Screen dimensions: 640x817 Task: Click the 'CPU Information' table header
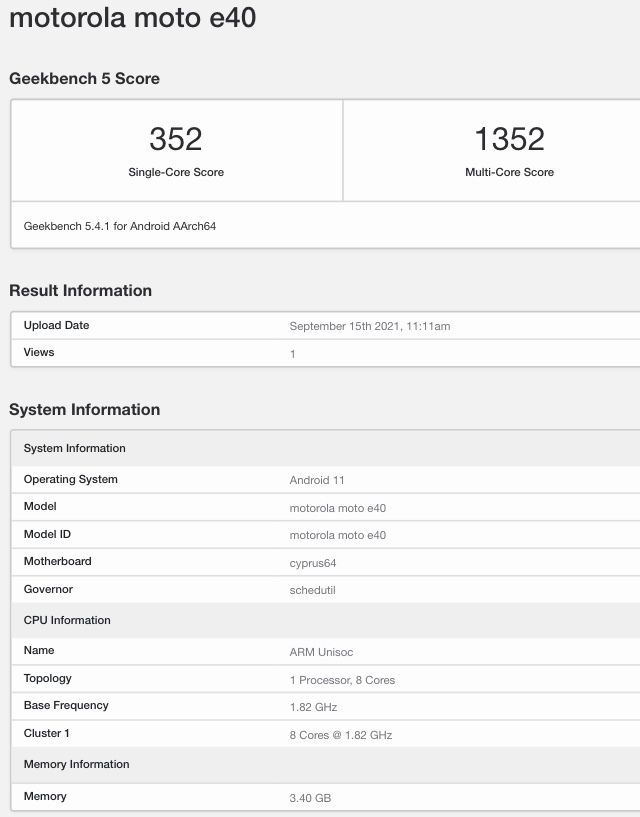(x=325, y=620)
